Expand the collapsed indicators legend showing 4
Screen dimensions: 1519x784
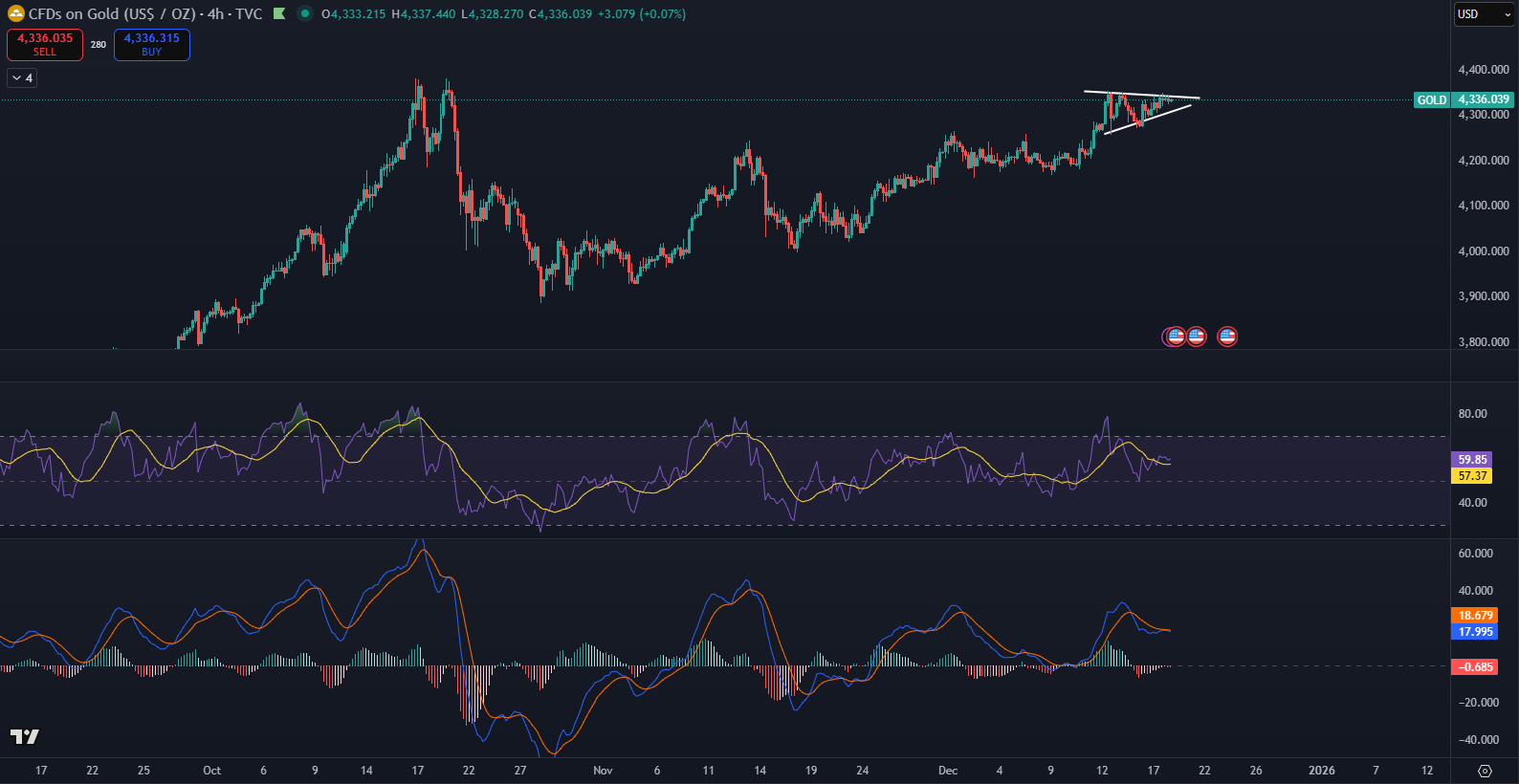click(x=22, y=78)
